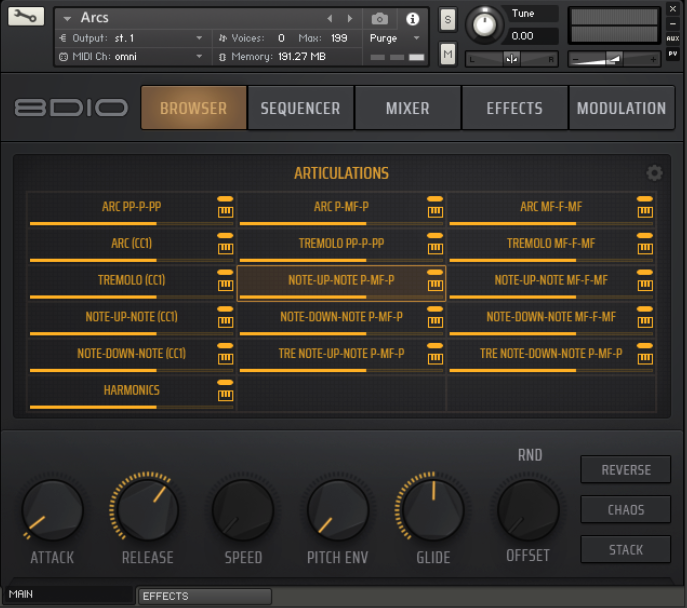Select NOTE-DOWN-NOTE MF-F-MF articulation
This screenshot has height=608, width=687.
pyautogui.click(x=551, y=320)
